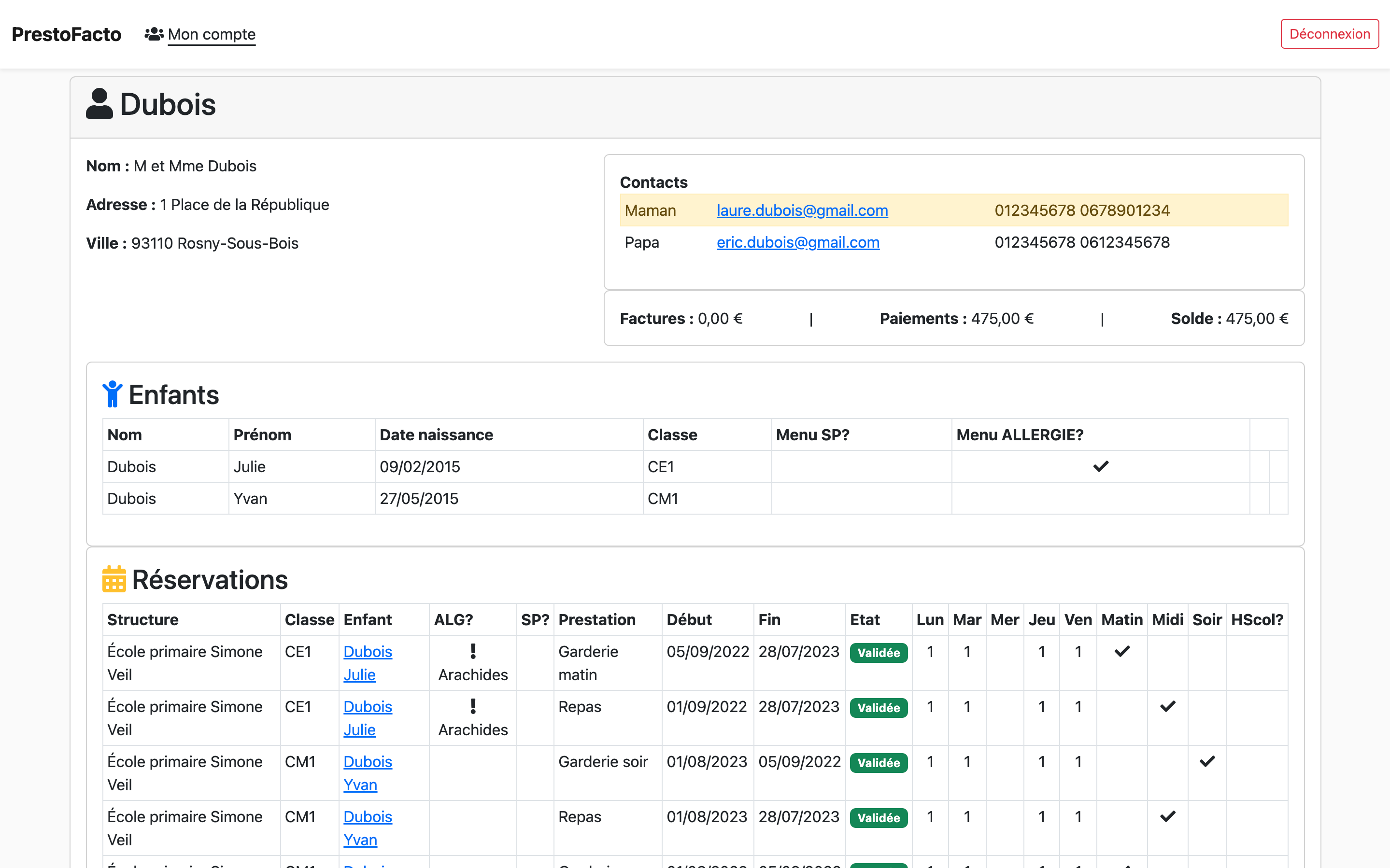Select the highlighted Maman contact row

(650, 210)
